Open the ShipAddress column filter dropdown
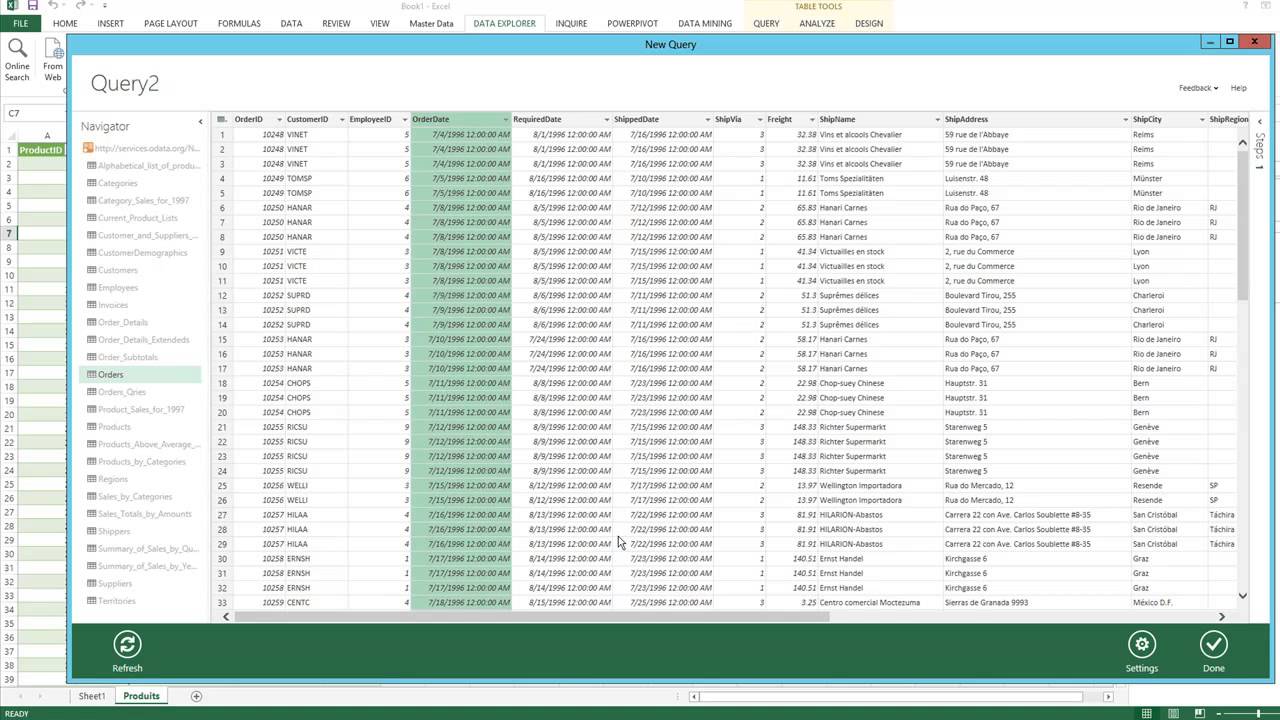The height and width of the screenshot is (720, 1280). click(1125, 119)
